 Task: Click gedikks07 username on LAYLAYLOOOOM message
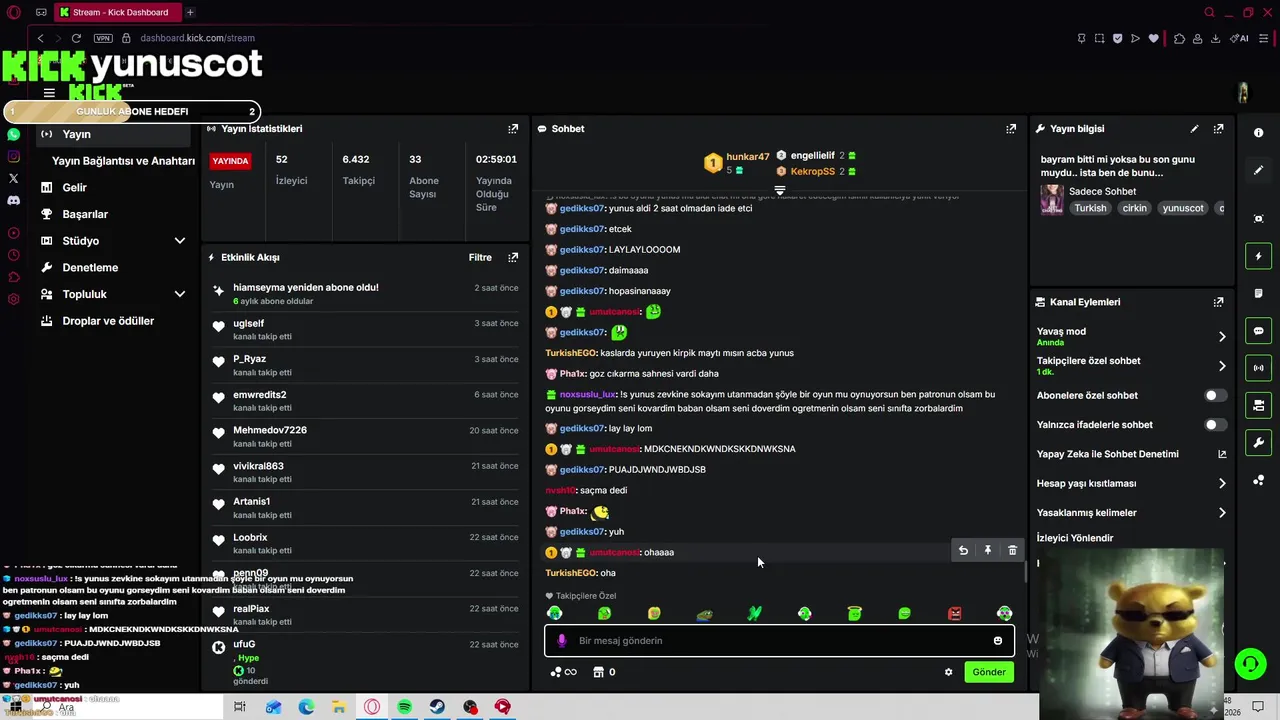(x=582, y=250)
